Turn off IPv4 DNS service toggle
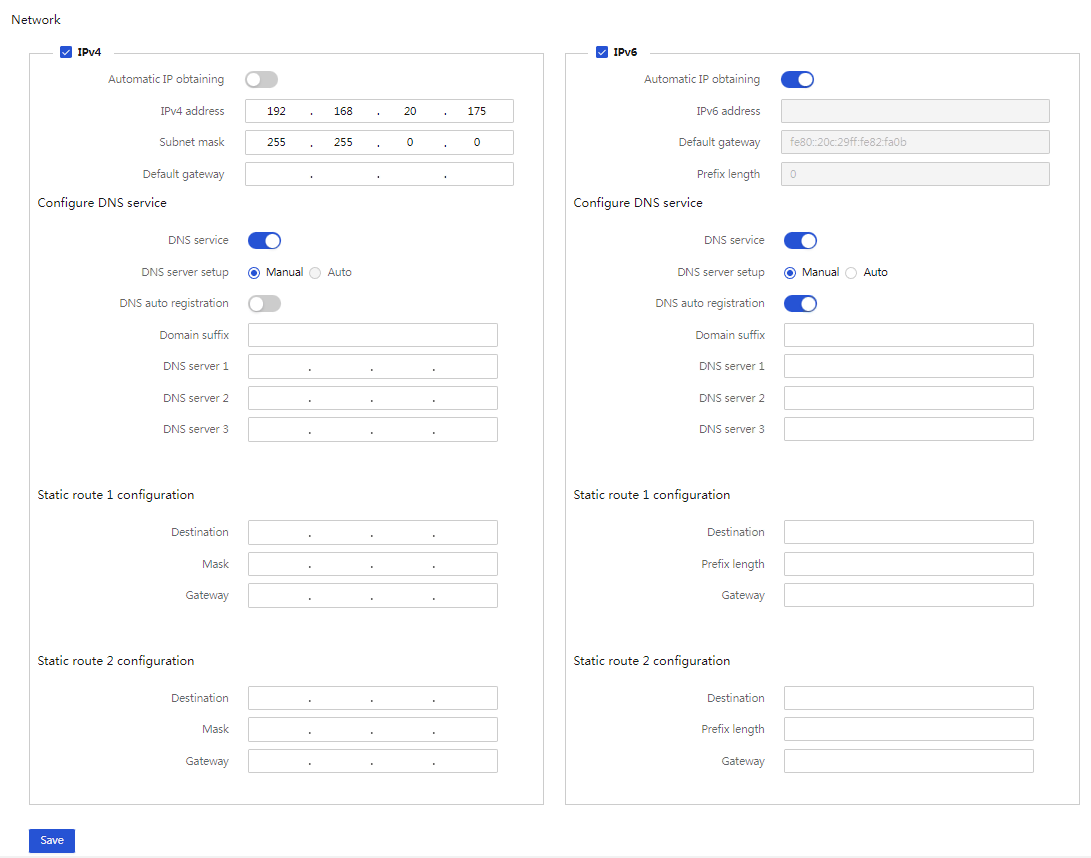This screenshot has width=1091, height=858. pos(264,241)
